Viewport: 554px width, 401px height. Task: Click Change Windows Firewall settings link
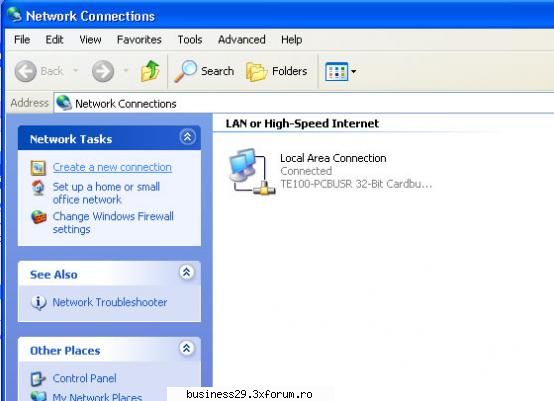click(x=113, y=223)
